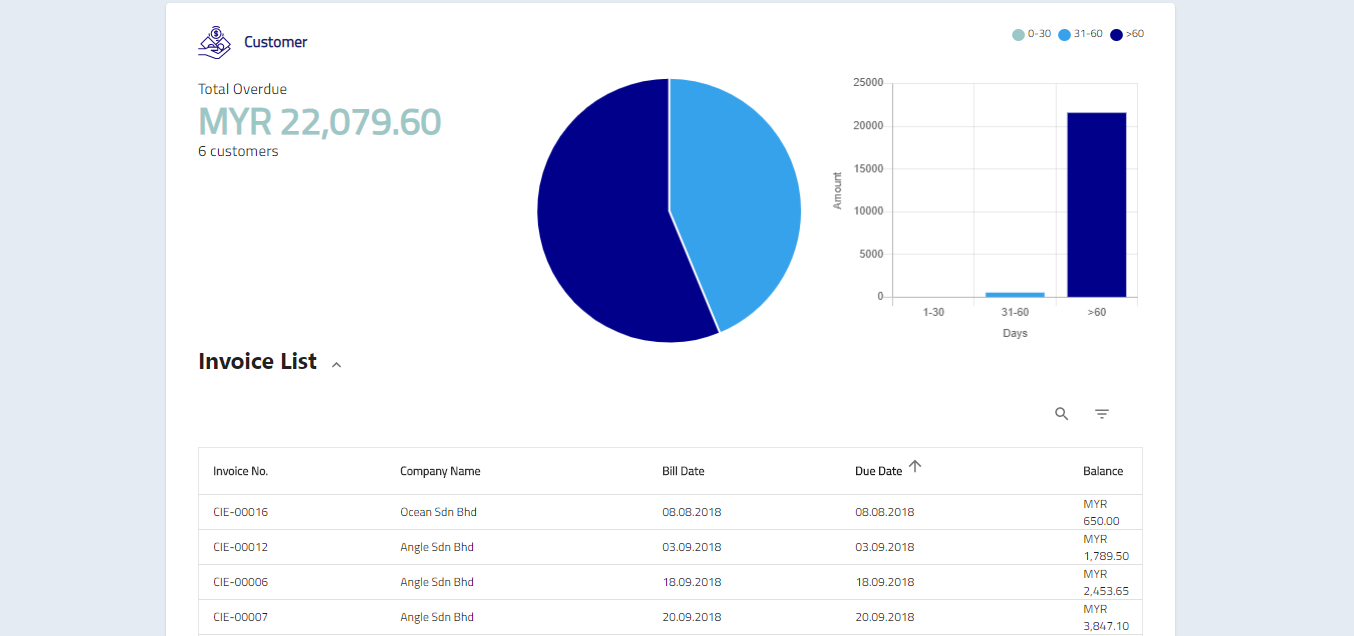The width and height of the screenshot is (1354, 636).
Task: Open the invoice list filter icon
Action: click(1102, 414)
